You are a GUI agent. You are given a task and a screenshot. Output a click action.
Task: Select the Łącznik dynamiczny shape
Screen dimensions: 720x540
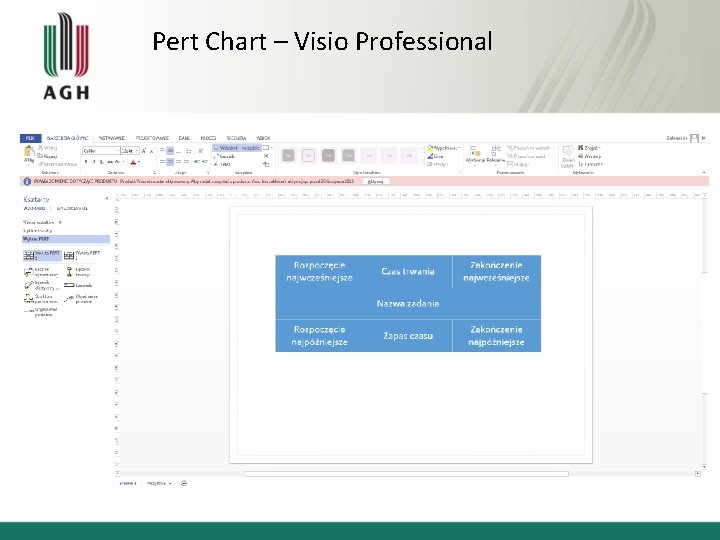point(41,272)
